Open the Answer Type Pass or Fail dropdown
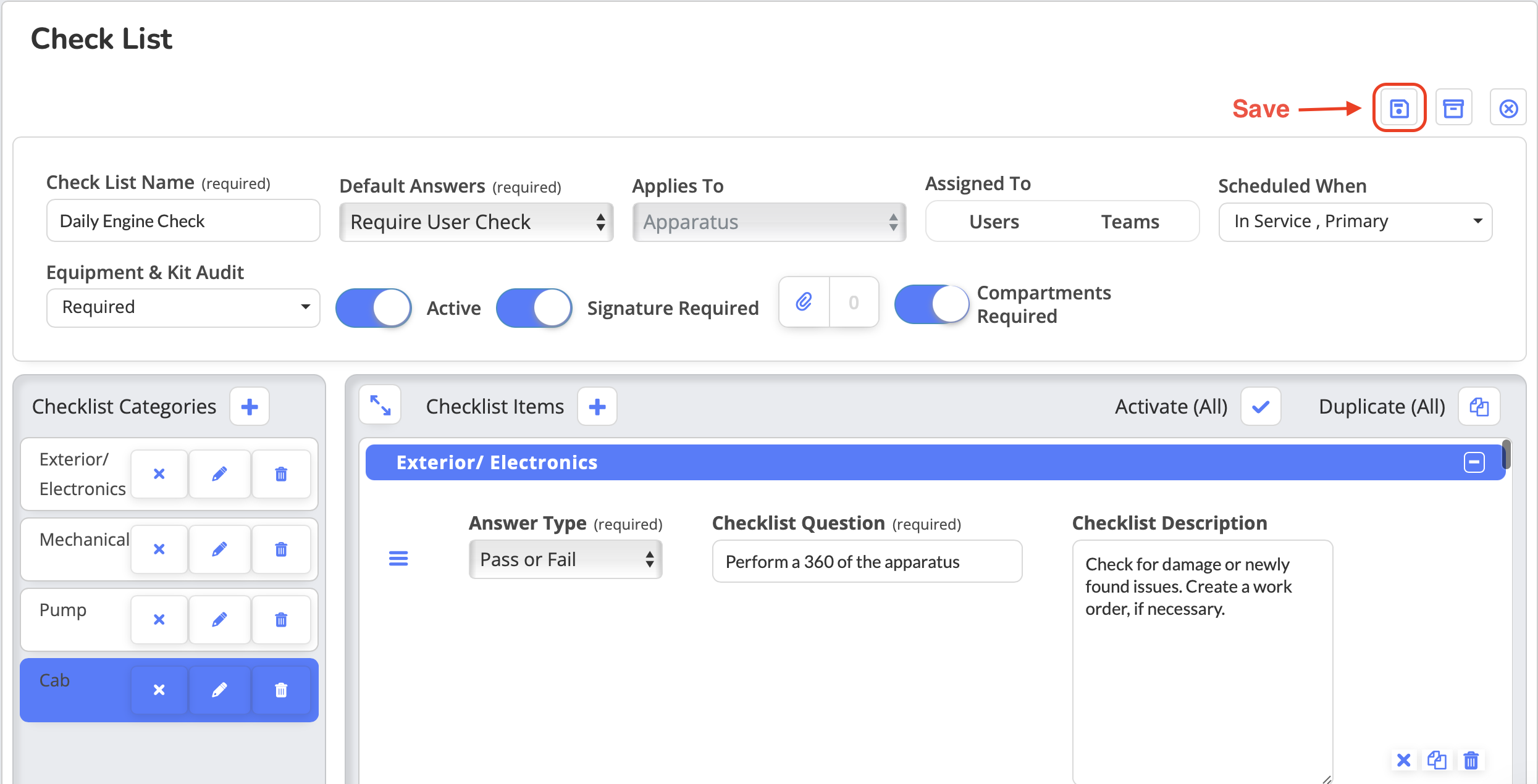This screenshot has height=784, width=1538. (x=565, y=559)
